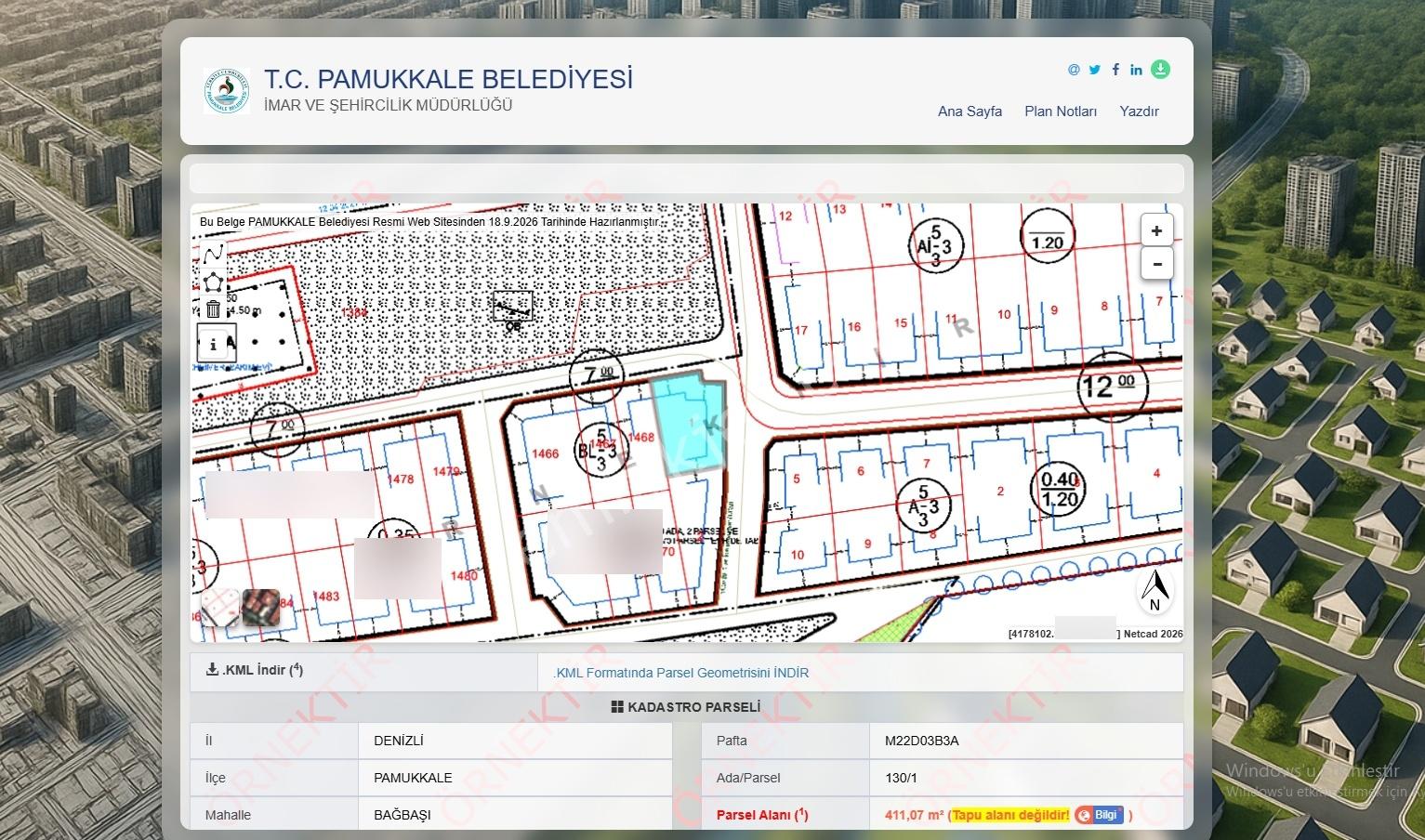Select the polygon area drawing tool
The width and height of the screenshot is (1425, 840).
click(214, 282)
